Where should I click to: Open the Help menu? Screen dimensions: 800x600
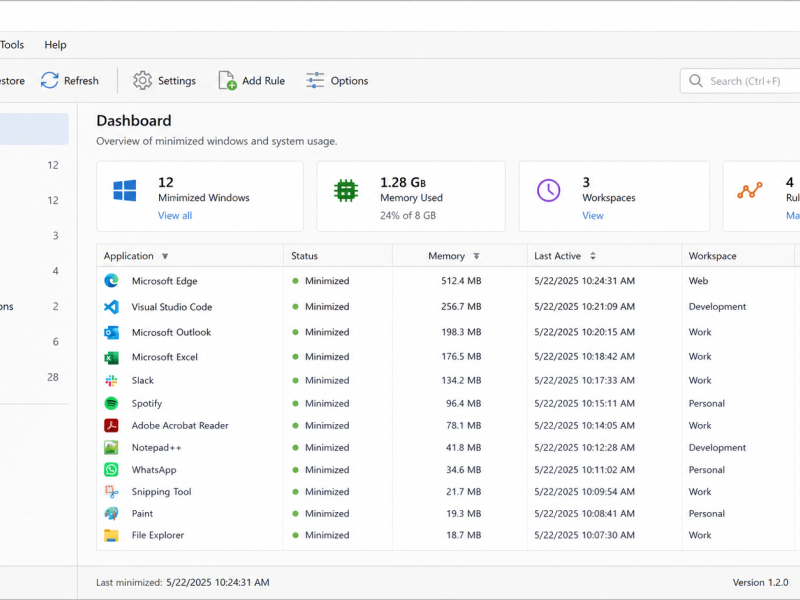tap(55, 45)
